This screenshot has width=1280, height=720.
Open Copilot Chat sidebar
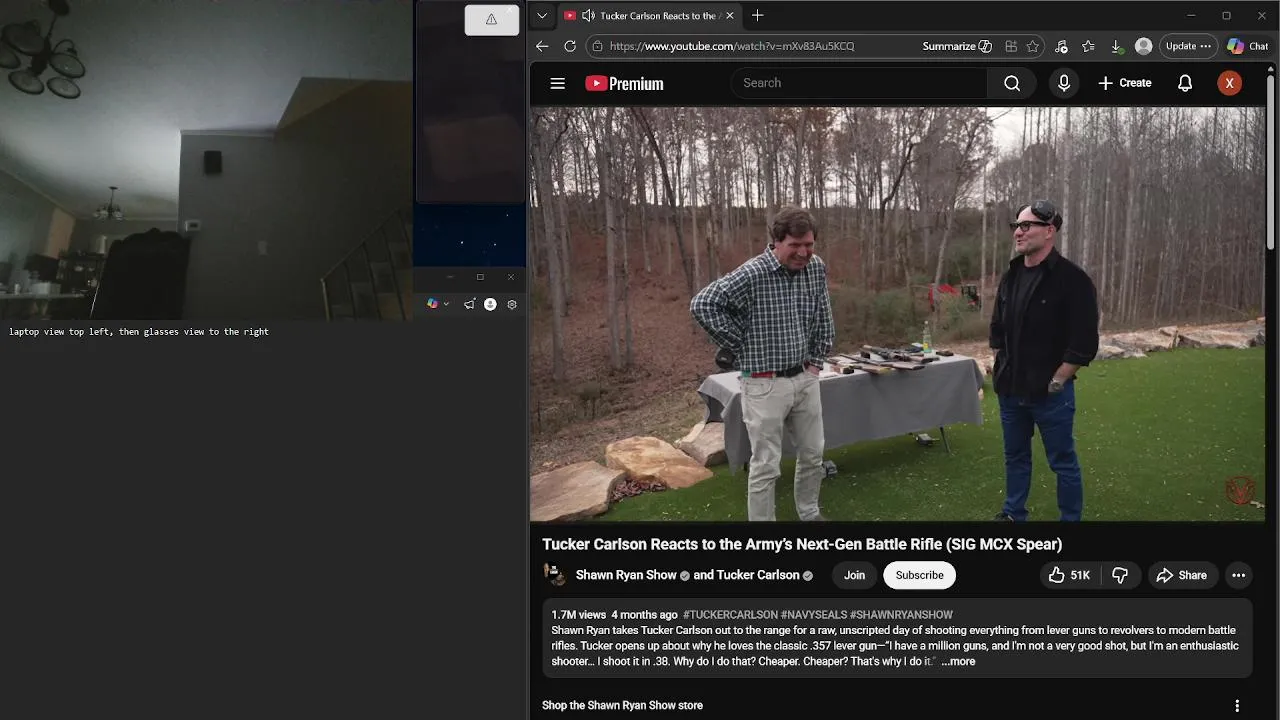(x=1248, y=46)
